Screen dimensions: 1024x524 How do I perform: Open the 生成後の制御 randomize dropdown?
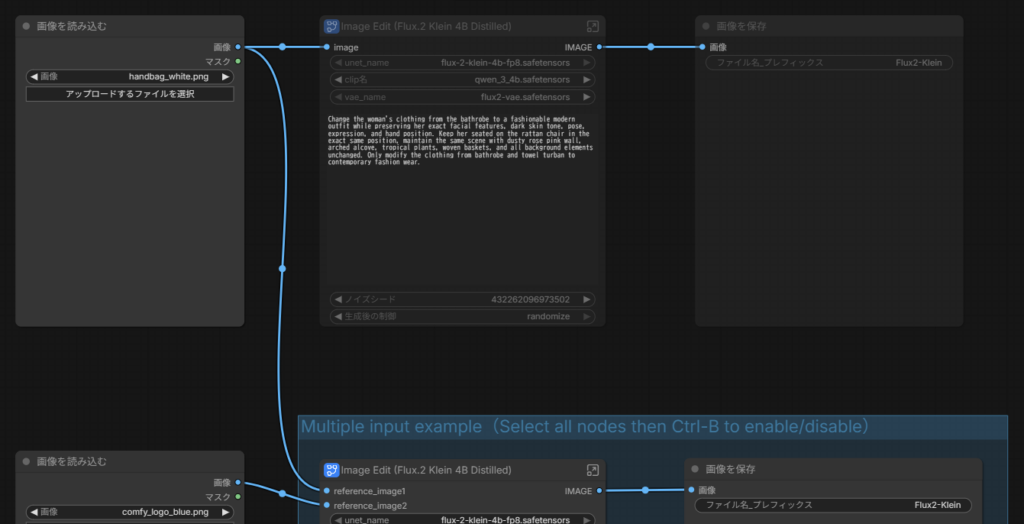click(462, 316)
